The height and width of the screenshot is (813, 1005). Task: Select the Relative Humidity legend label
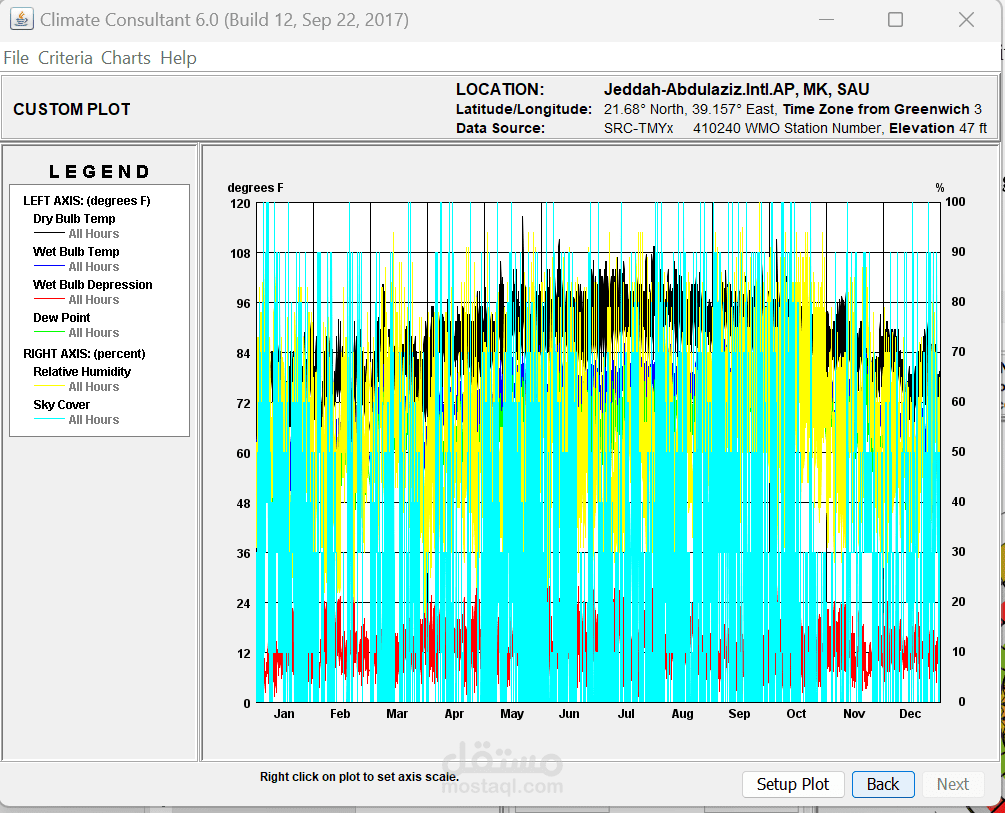[x=82, y=372]
